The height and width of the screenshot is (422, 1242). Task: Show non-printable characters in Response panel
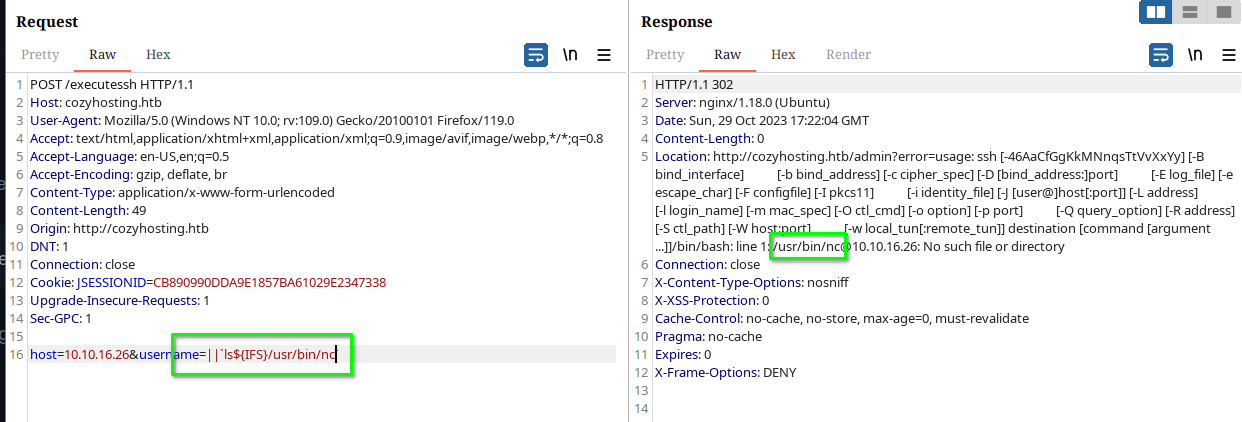click(x=1195, y=55)
